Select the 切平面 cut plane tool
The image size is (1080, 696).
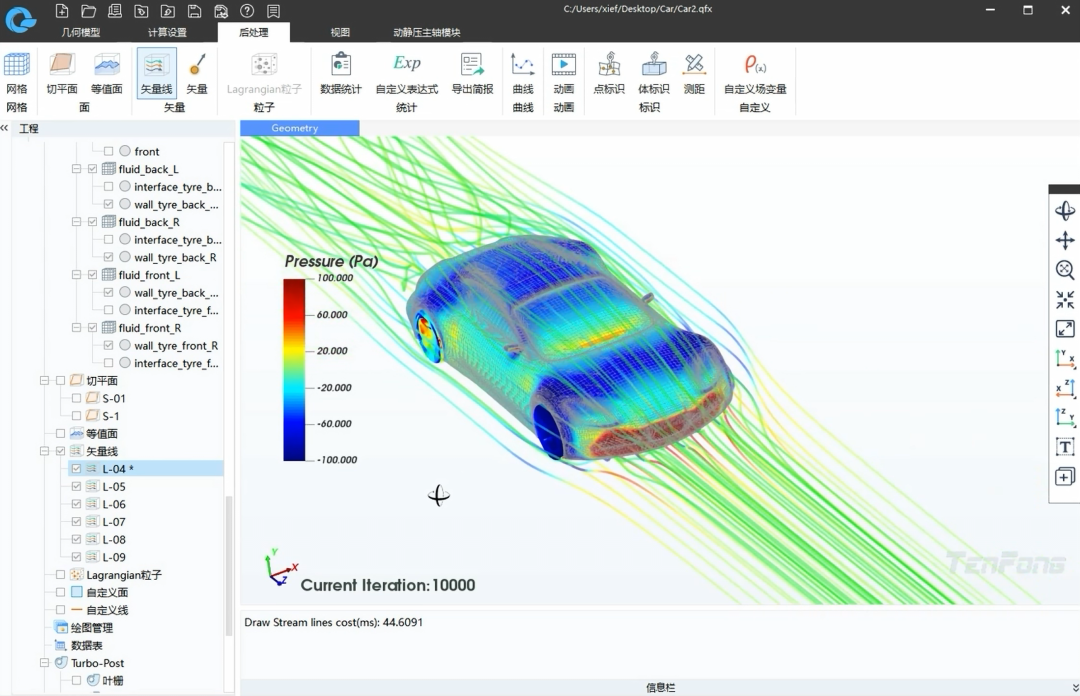click(62, 73)
